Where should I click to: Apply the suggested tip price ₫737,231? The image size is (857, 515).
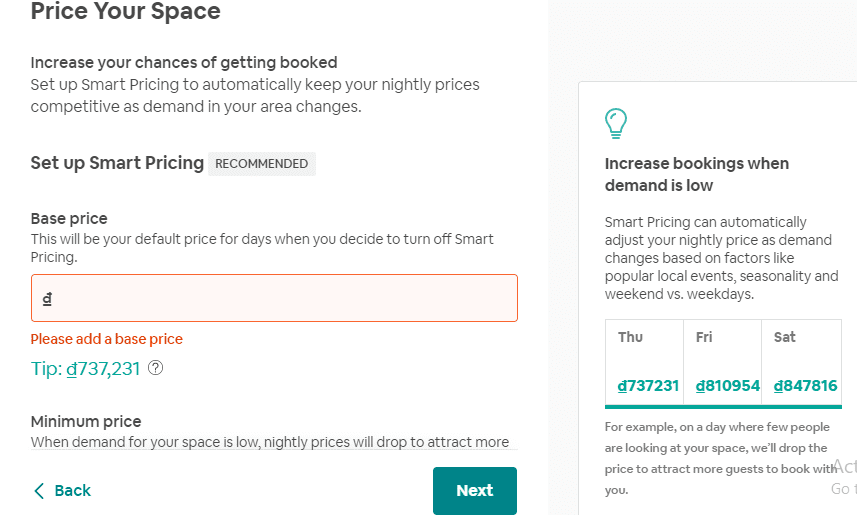tap(103, 369)
